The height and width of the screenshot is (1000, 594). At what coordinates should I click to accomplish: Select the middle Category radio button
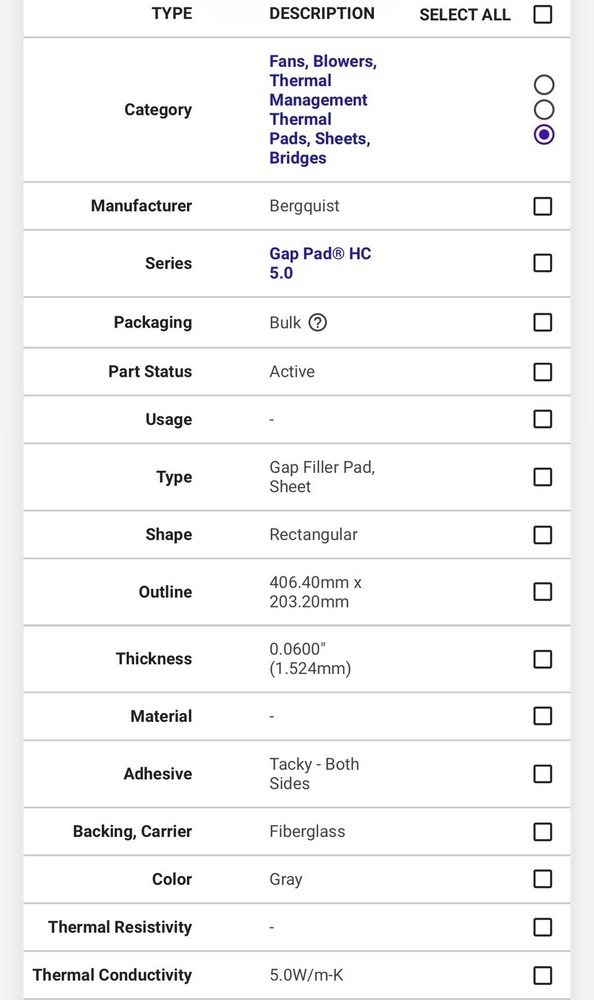coord(544,110)
